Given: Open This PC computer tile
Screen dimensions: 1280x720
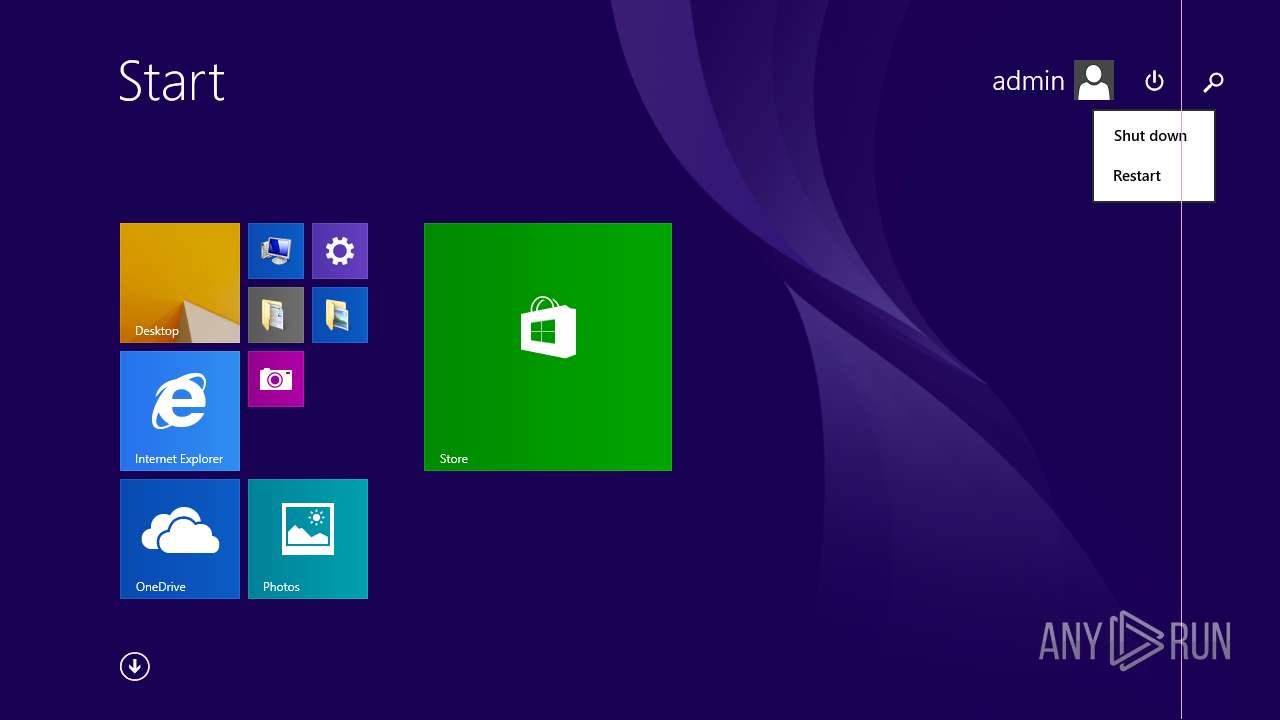Looking at the screenshot, I should 276,251.
